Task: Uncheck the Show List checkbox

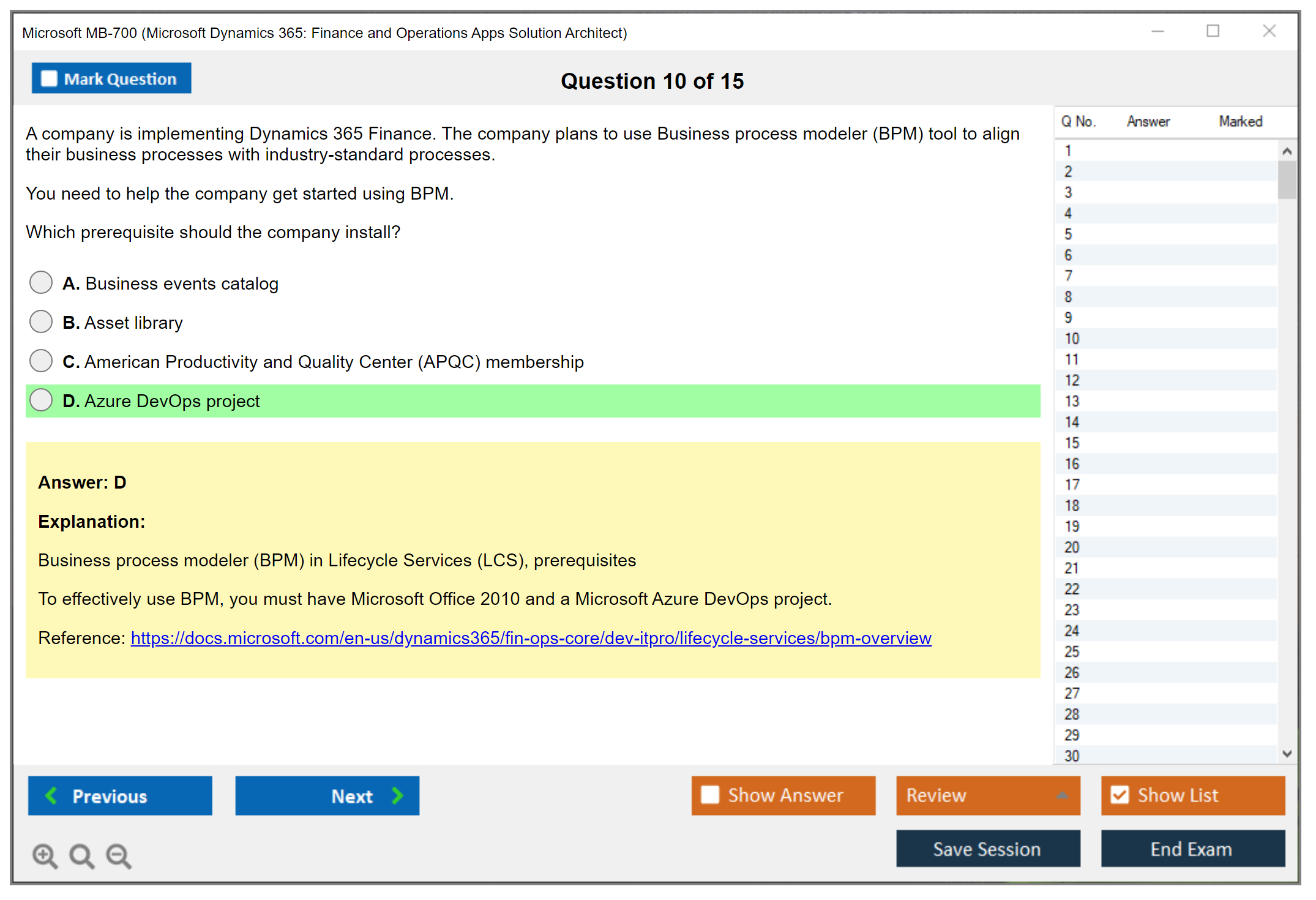Action: [1120, 795]
